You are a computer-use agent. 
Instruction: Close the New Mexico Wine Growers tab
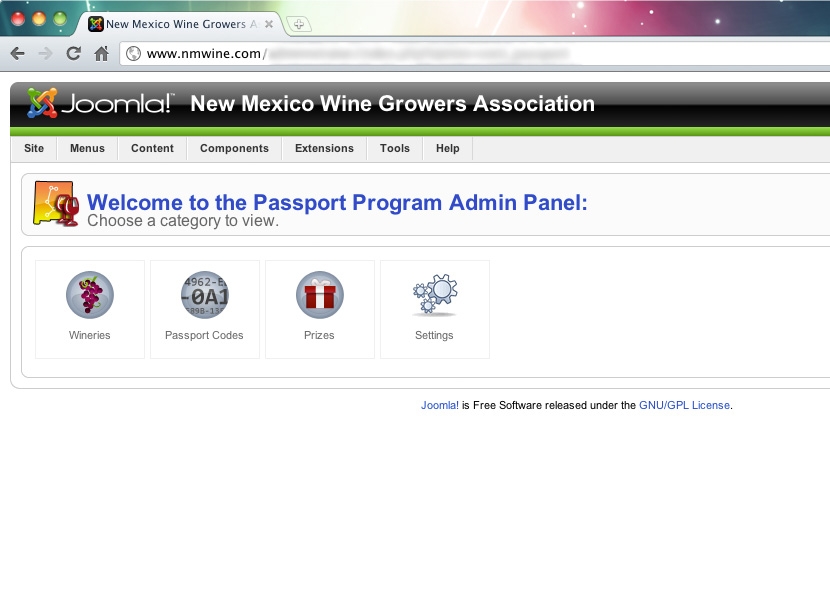click(269, 24)
